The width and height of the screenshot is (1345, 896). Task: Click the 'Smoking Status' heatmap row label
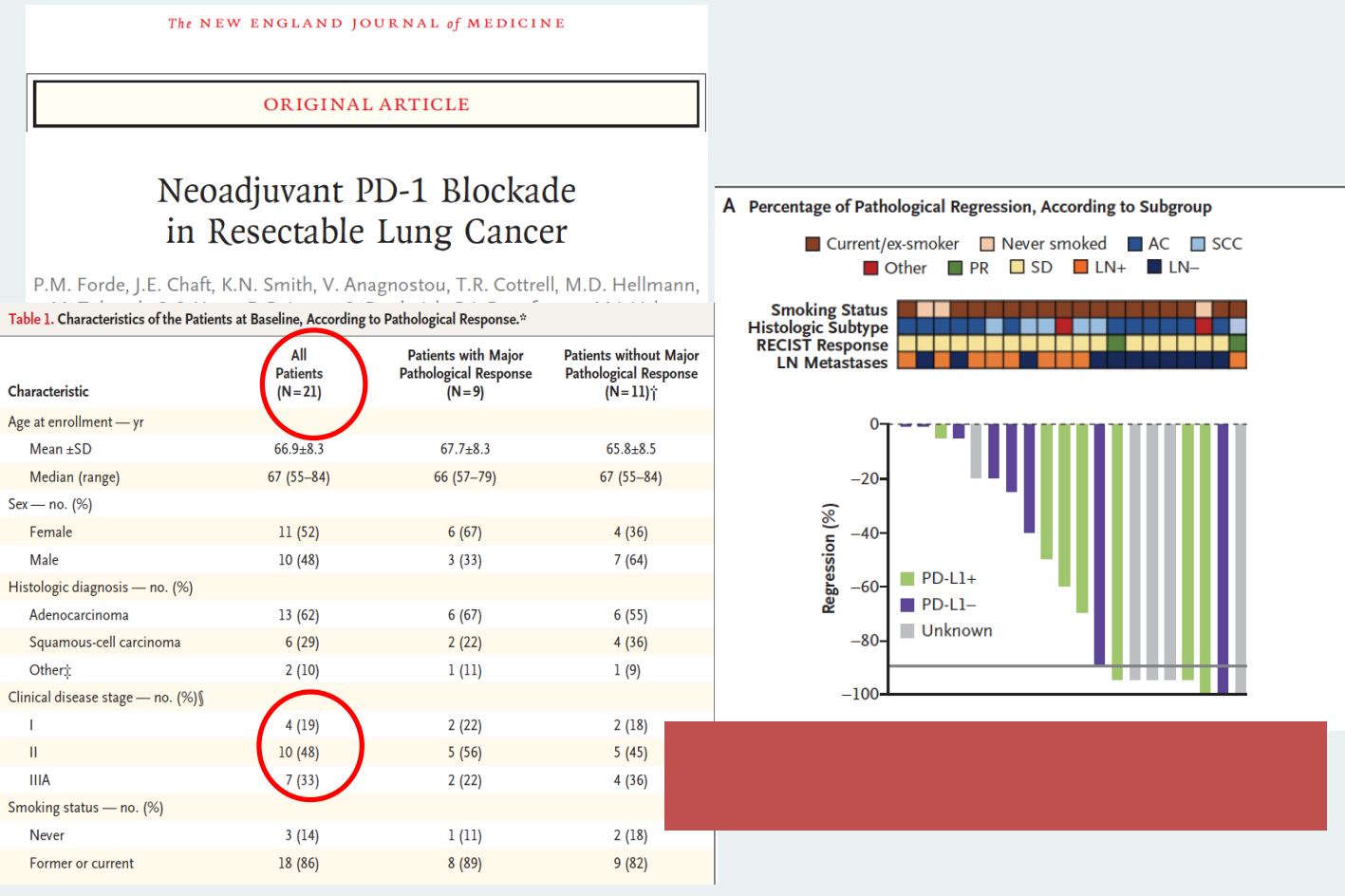[x=830, y=309]
